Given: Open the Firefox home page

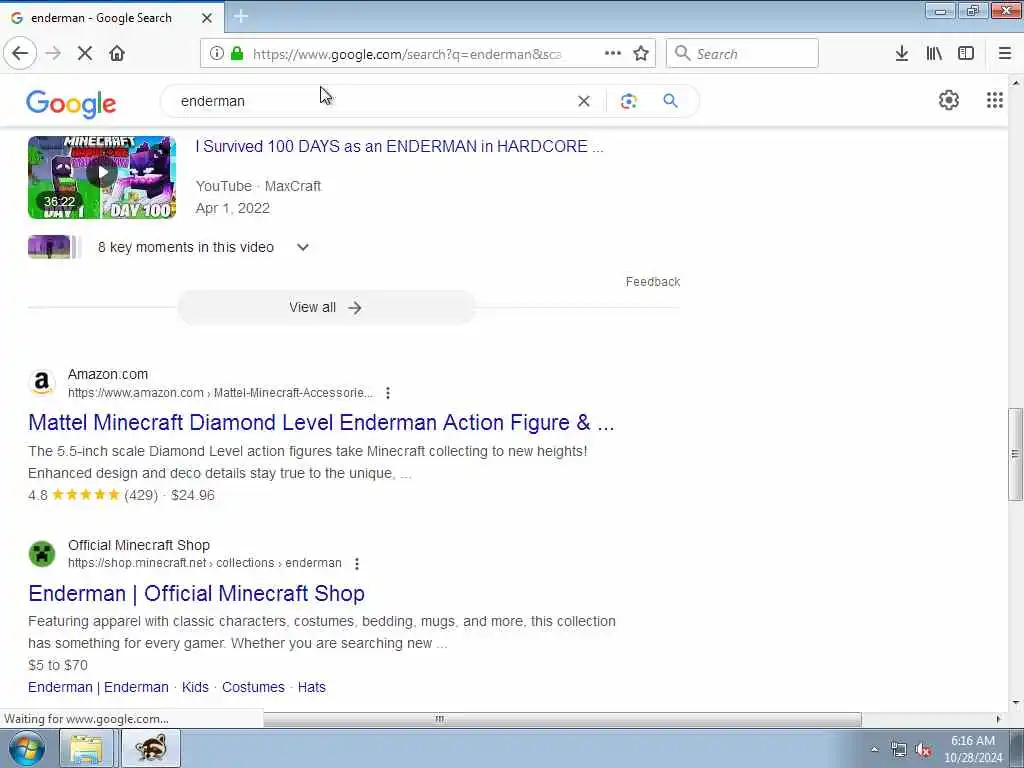Looking at the screenshot, I should click(x=117, y=54).
